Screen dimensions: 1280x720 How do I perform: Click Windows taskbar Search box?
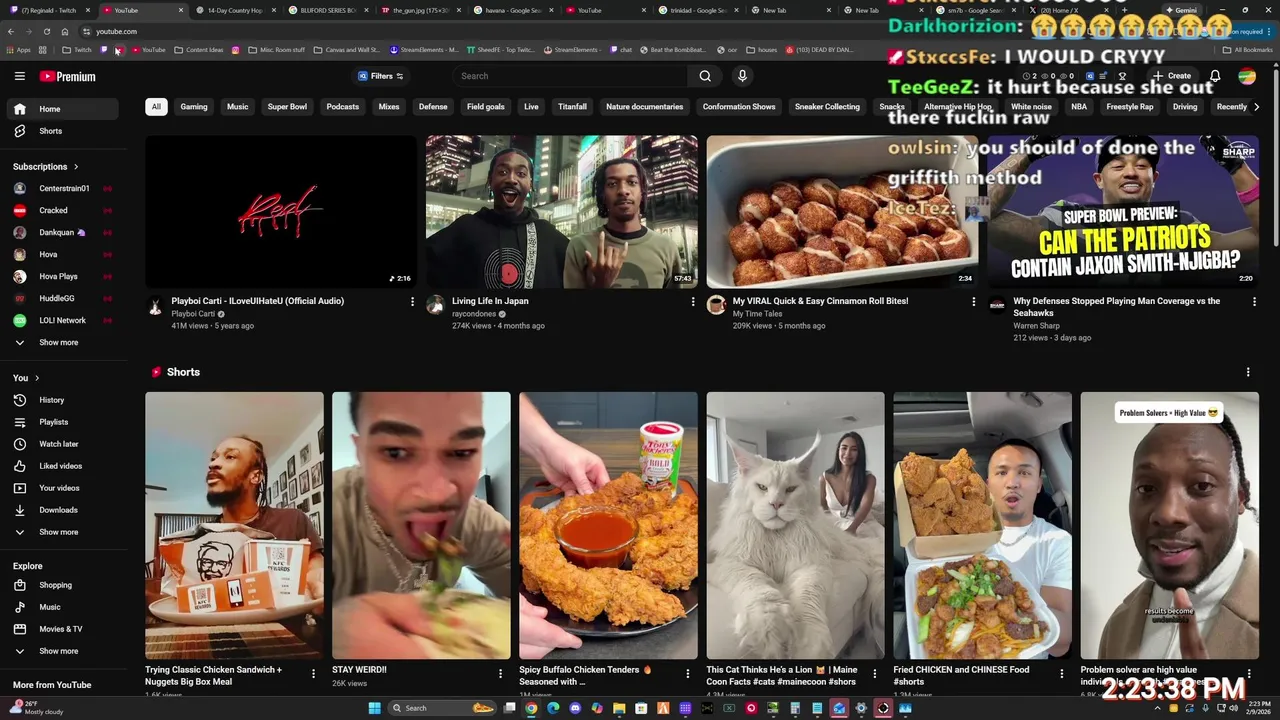(x=443, y=708)
